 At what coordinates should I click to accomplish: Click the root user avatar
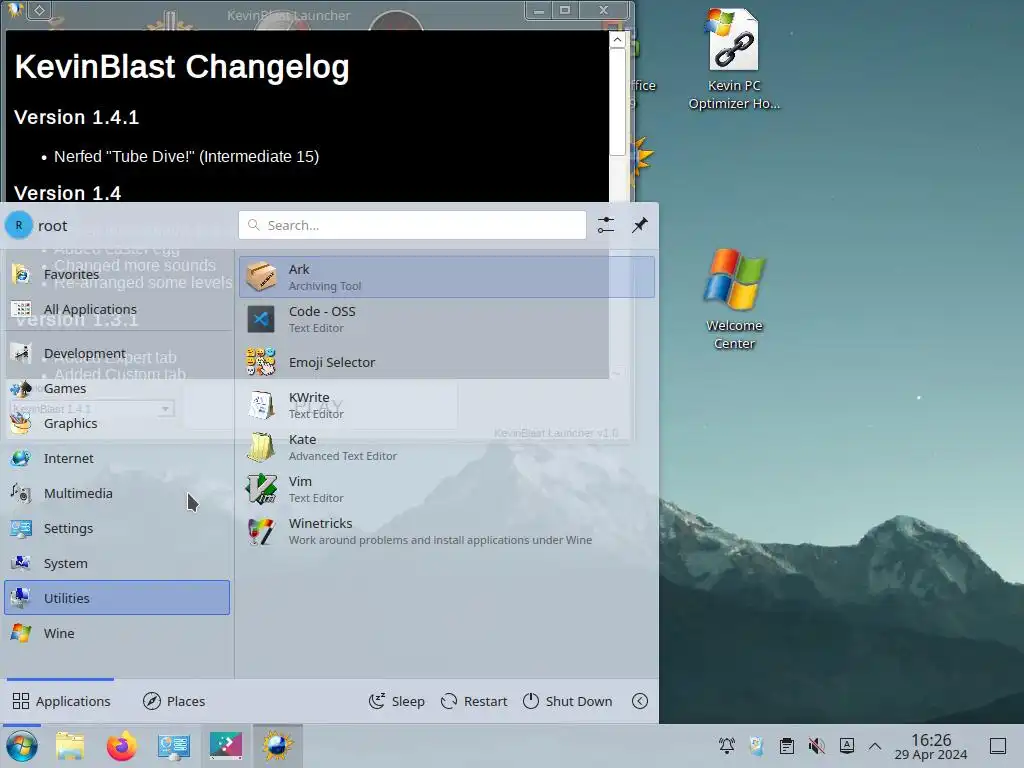[19, 225]
